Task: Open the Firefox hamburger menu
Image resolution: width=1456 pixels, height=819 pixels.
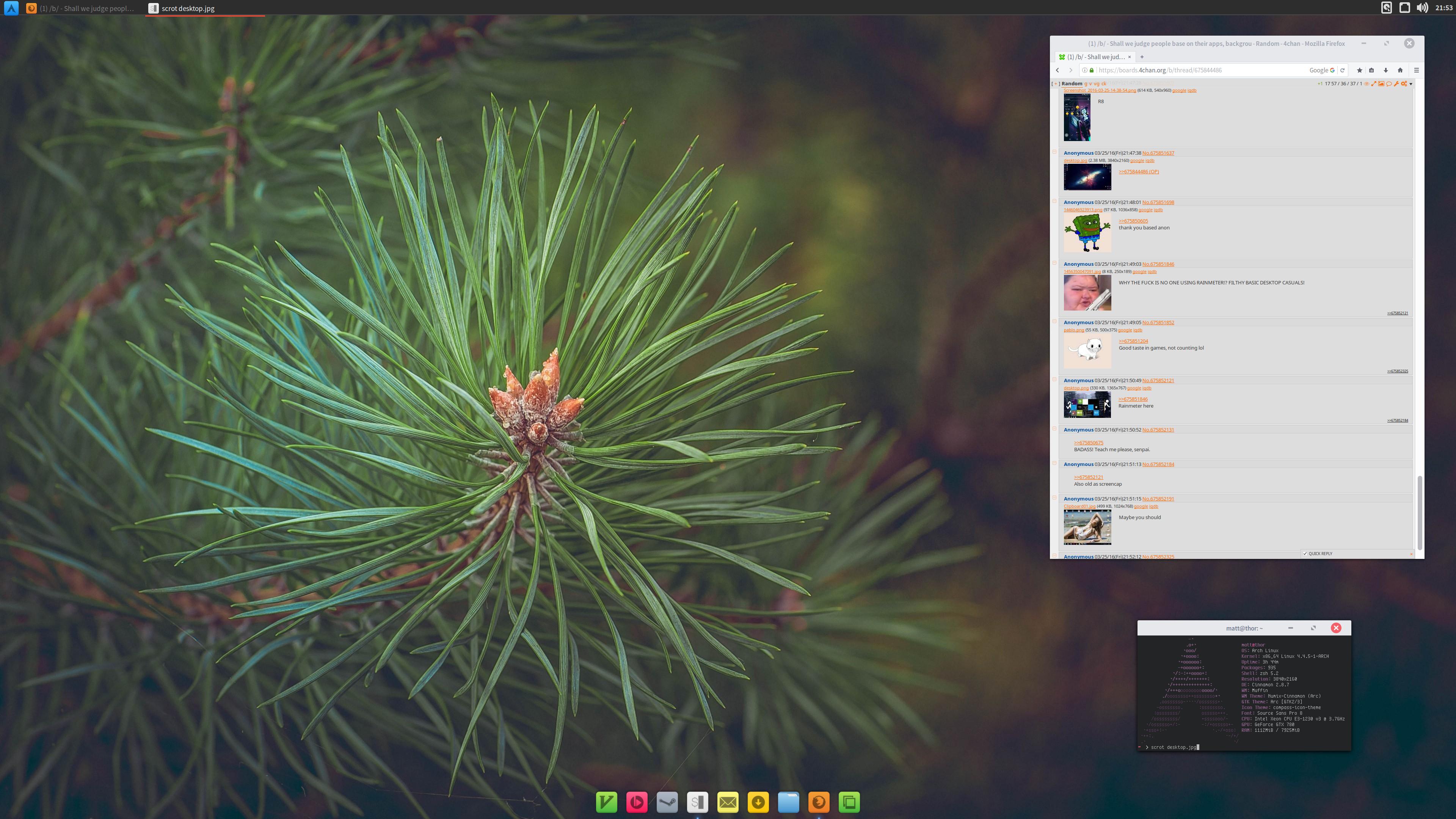Action: coord(1417,70)
